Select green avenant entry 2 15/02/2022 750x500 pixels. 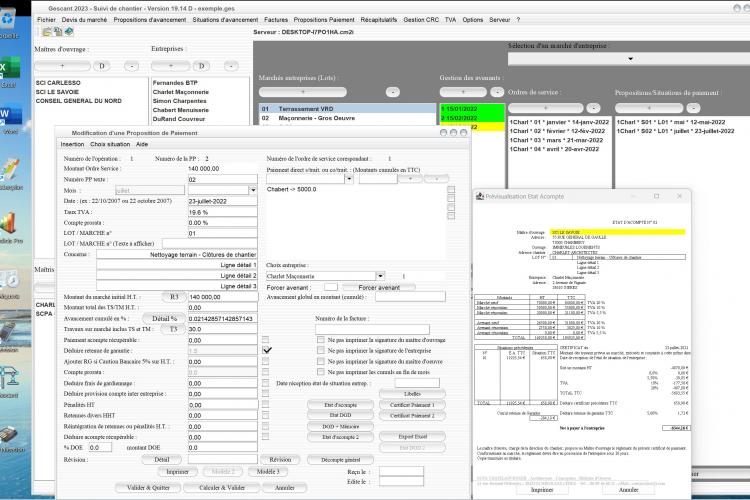pos(472,118)
